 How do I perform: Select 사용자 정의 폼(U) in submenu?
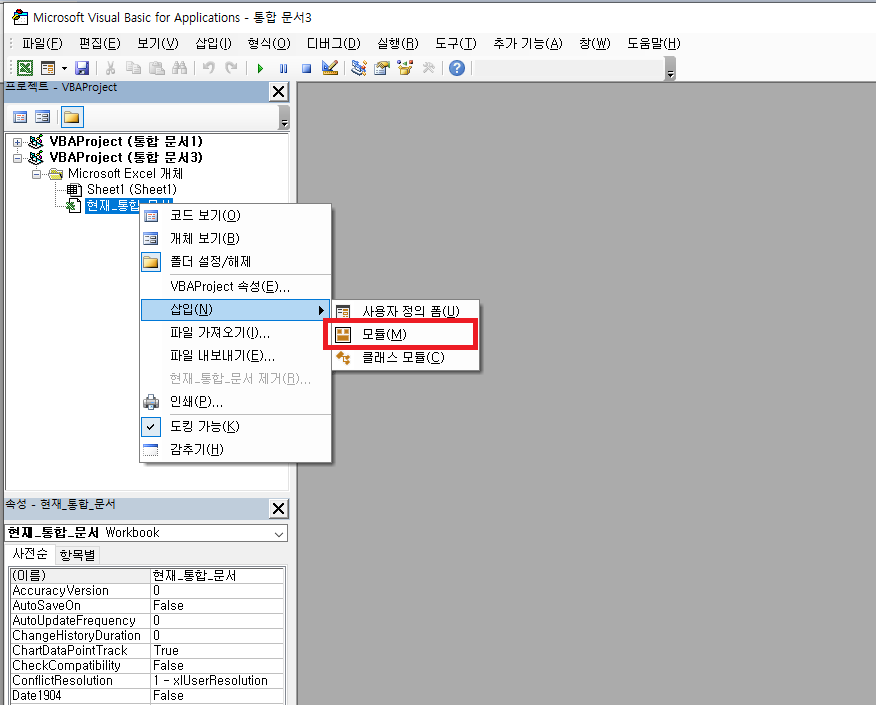coord(406,311)
